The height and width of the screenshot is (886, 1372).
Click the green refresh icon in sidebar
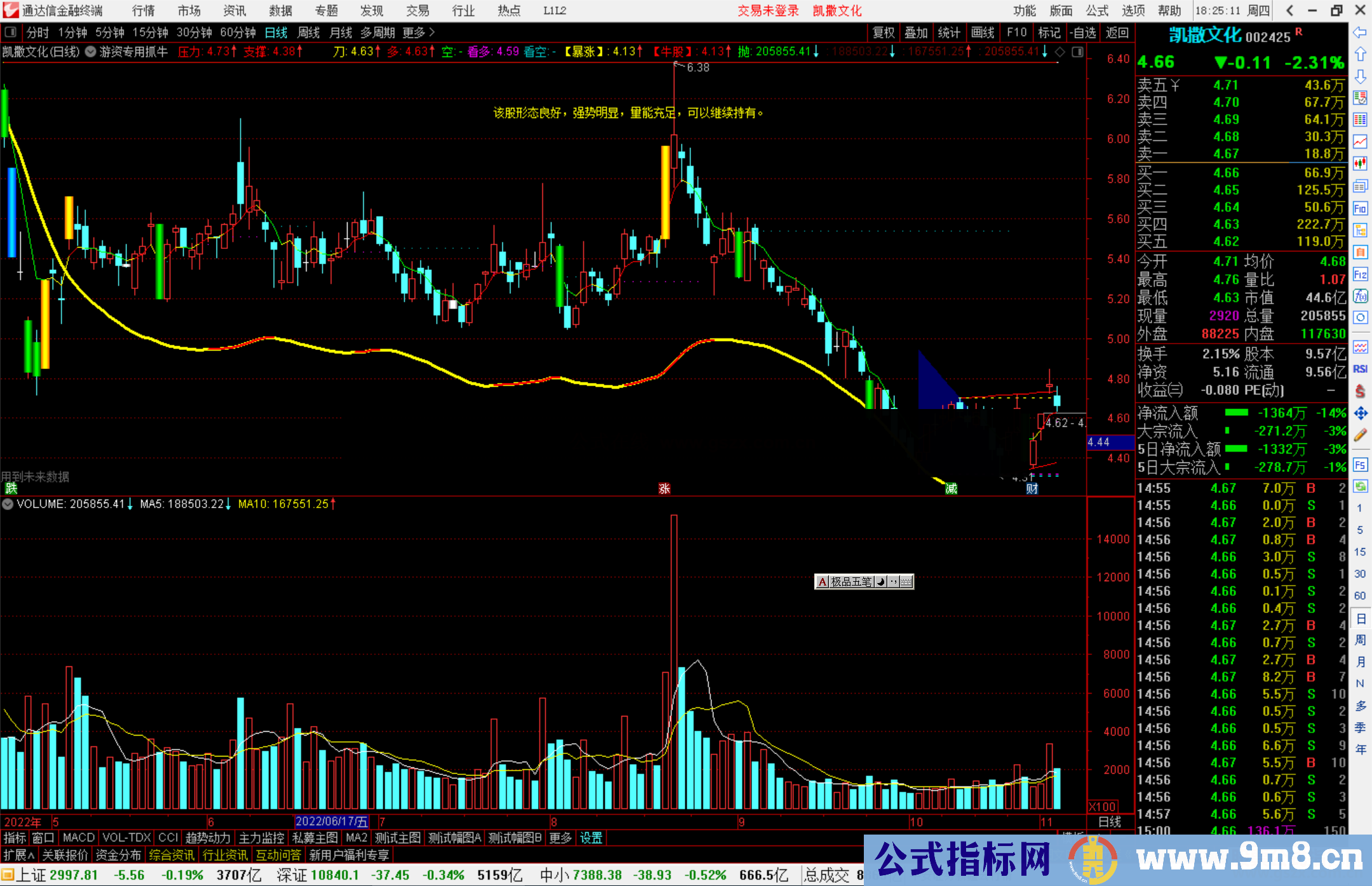pyautogui.click(x=1360, y=487)
